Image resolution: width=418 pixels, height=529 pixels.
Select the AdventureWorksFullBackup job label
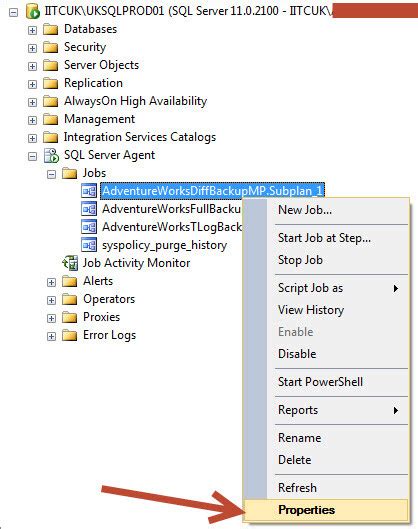click(x=171, y=209)
